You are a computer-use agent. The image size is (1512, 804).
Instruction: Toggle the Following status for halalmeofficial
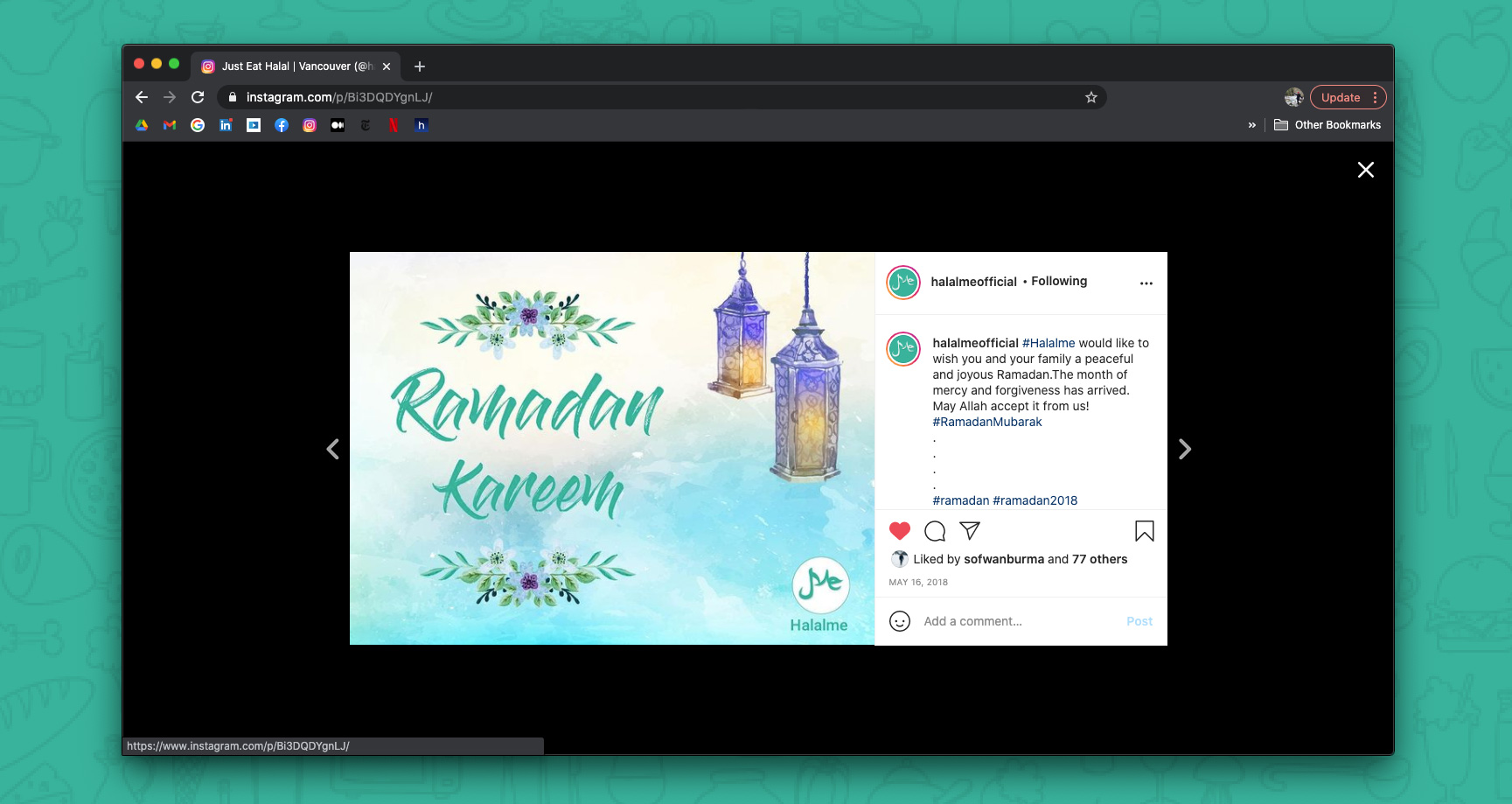click(1058, 282)
